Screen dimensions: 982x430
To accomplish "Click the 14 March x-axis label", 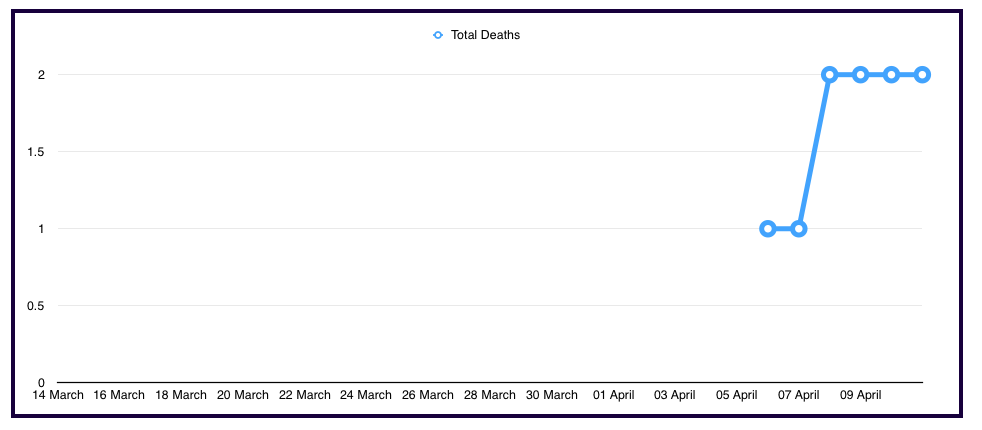I will coord(58,395).
